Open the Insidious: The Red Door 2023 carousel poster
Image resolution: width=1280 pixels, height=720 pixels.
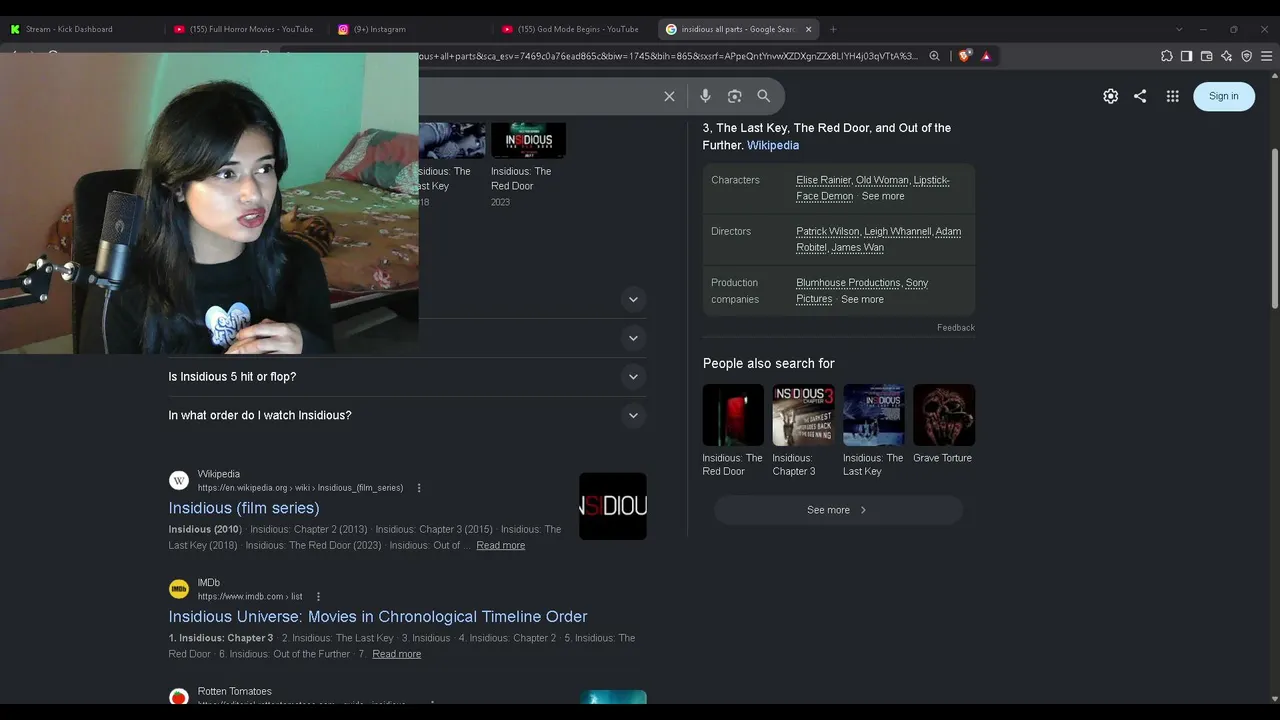pyautogui.click(x=528, y=141)
